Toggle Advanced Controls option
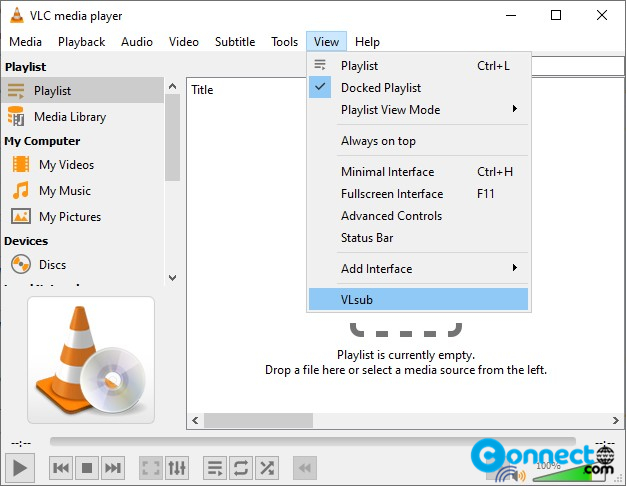The width and height of the screenshot is (626, 486). [x=418, y=216]
